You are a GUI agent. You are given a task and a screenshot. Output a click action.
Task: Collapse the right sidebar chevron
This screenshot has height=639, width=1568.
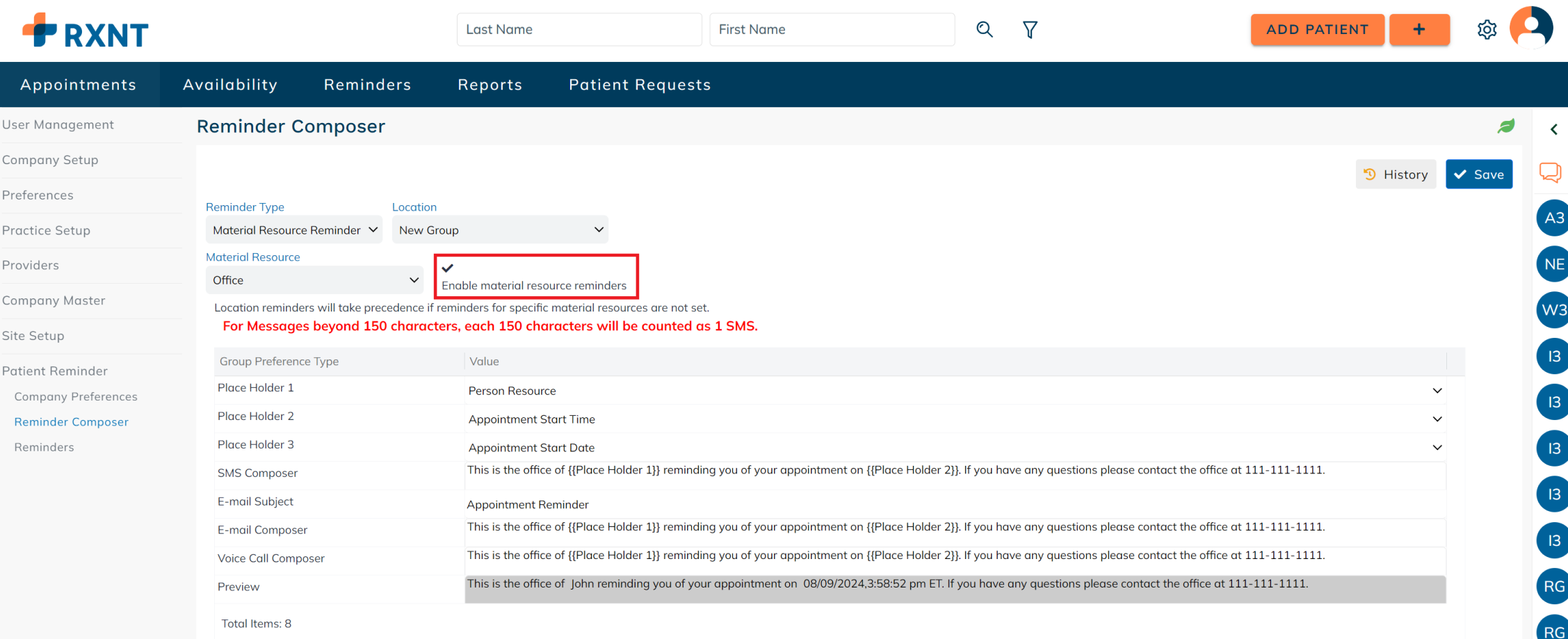coord(1553,129)
